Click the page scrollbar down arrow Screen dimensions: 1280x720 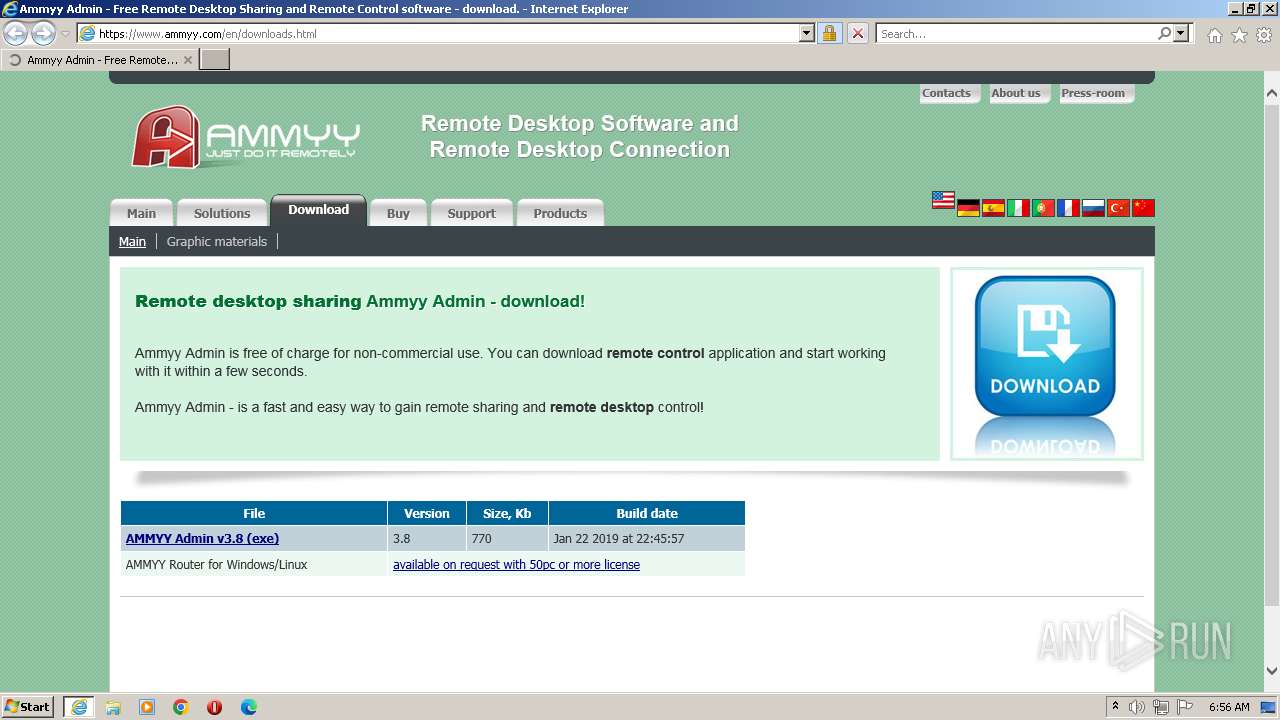tap(1272, 671)
